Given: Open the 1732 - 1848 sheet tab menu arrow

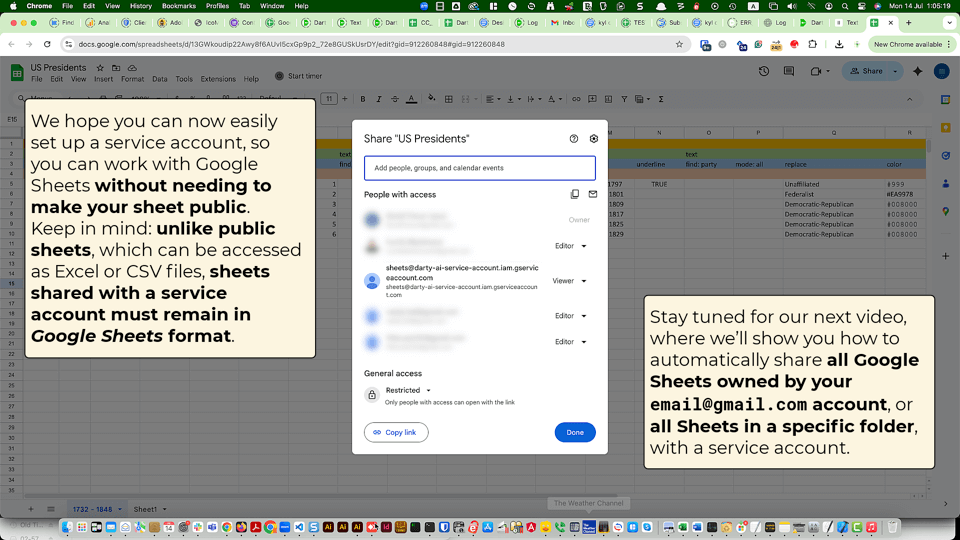Looking at the screenshot, I should point(120,509).
